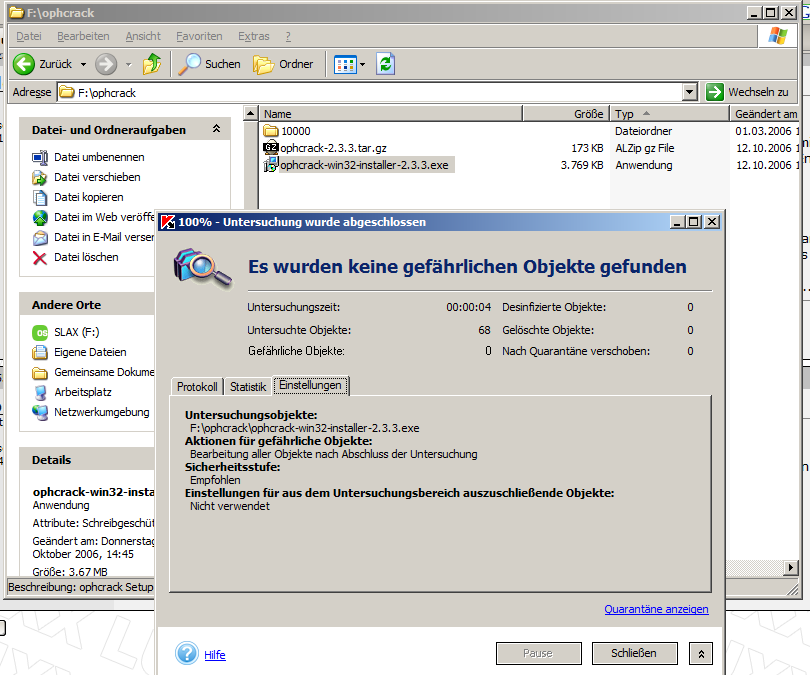810x675 pixels.
Task: Click the blue question mark help icon
Action: tap(186, 653)
